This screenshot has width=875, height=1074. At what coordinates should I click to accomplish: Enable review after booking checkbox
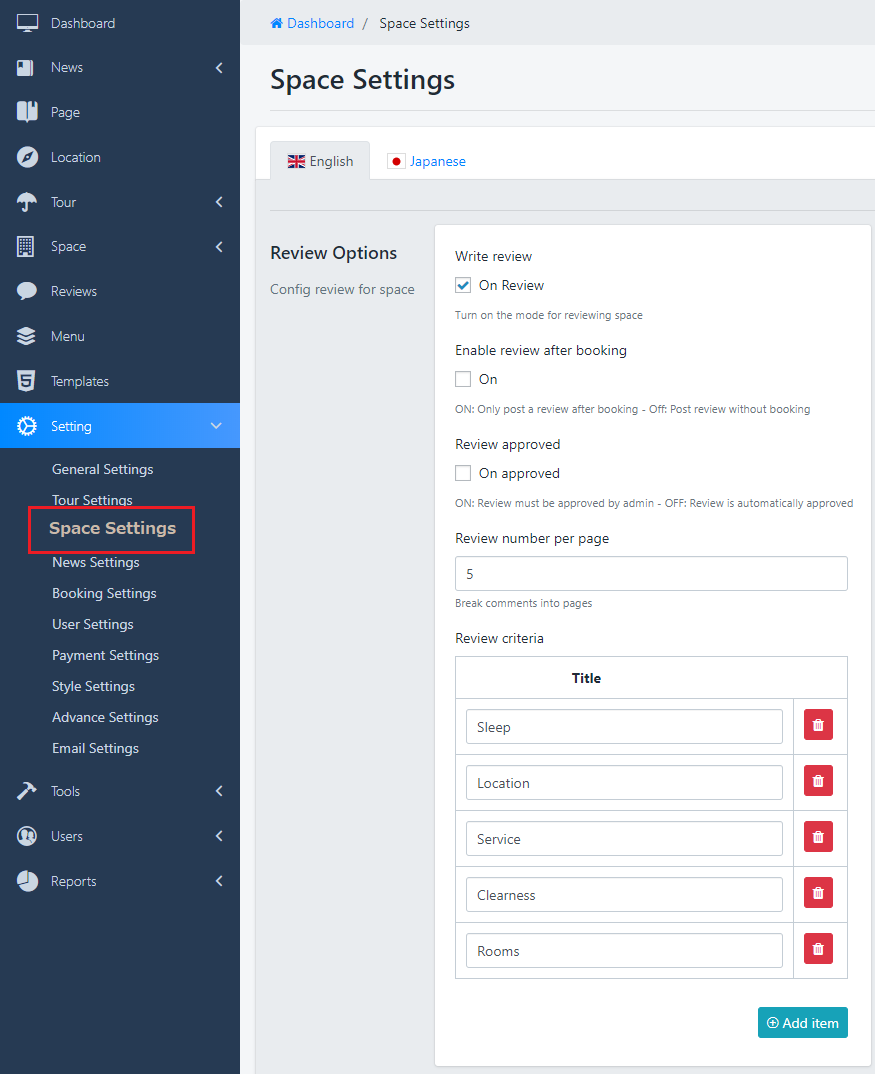(463, 379)
